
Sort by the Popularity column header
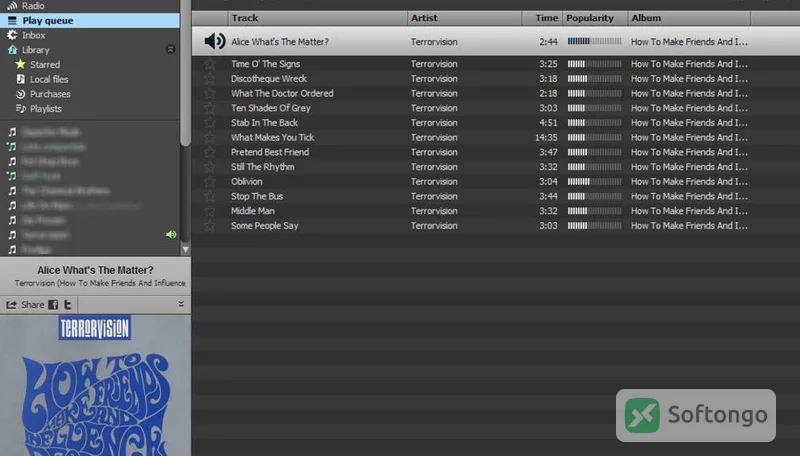(595, 18)
